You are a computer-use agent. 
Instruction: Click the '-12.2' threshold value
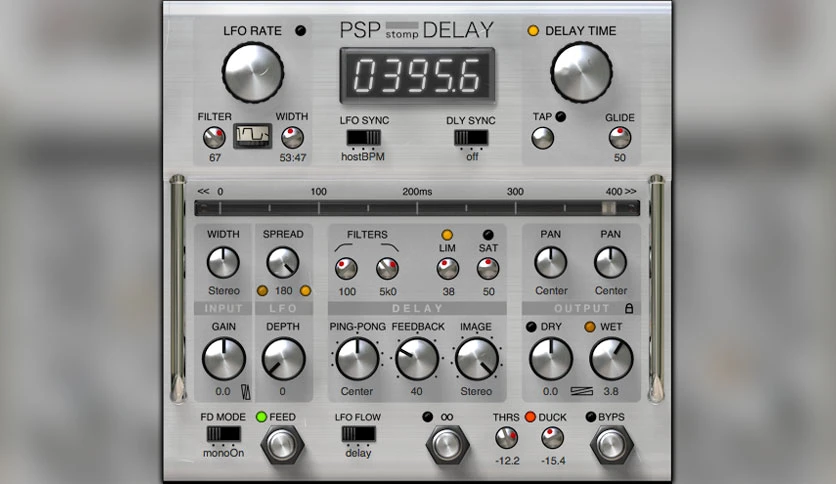507,461
